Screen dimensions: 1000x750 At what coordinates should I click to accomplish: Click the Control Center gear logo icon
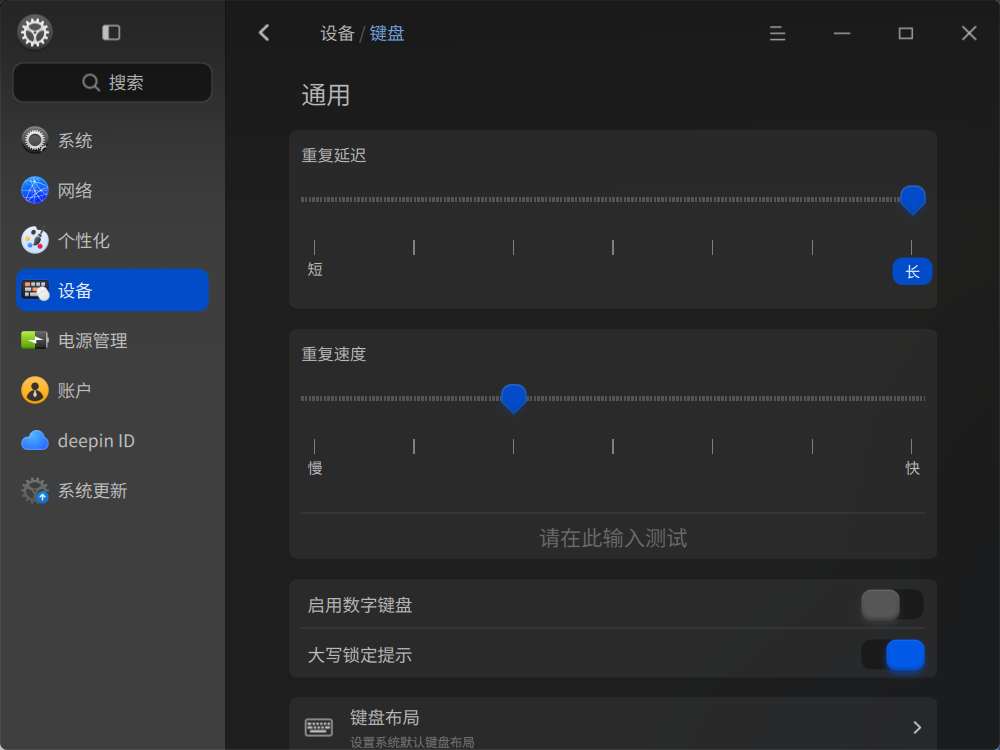tap(34, 32)
